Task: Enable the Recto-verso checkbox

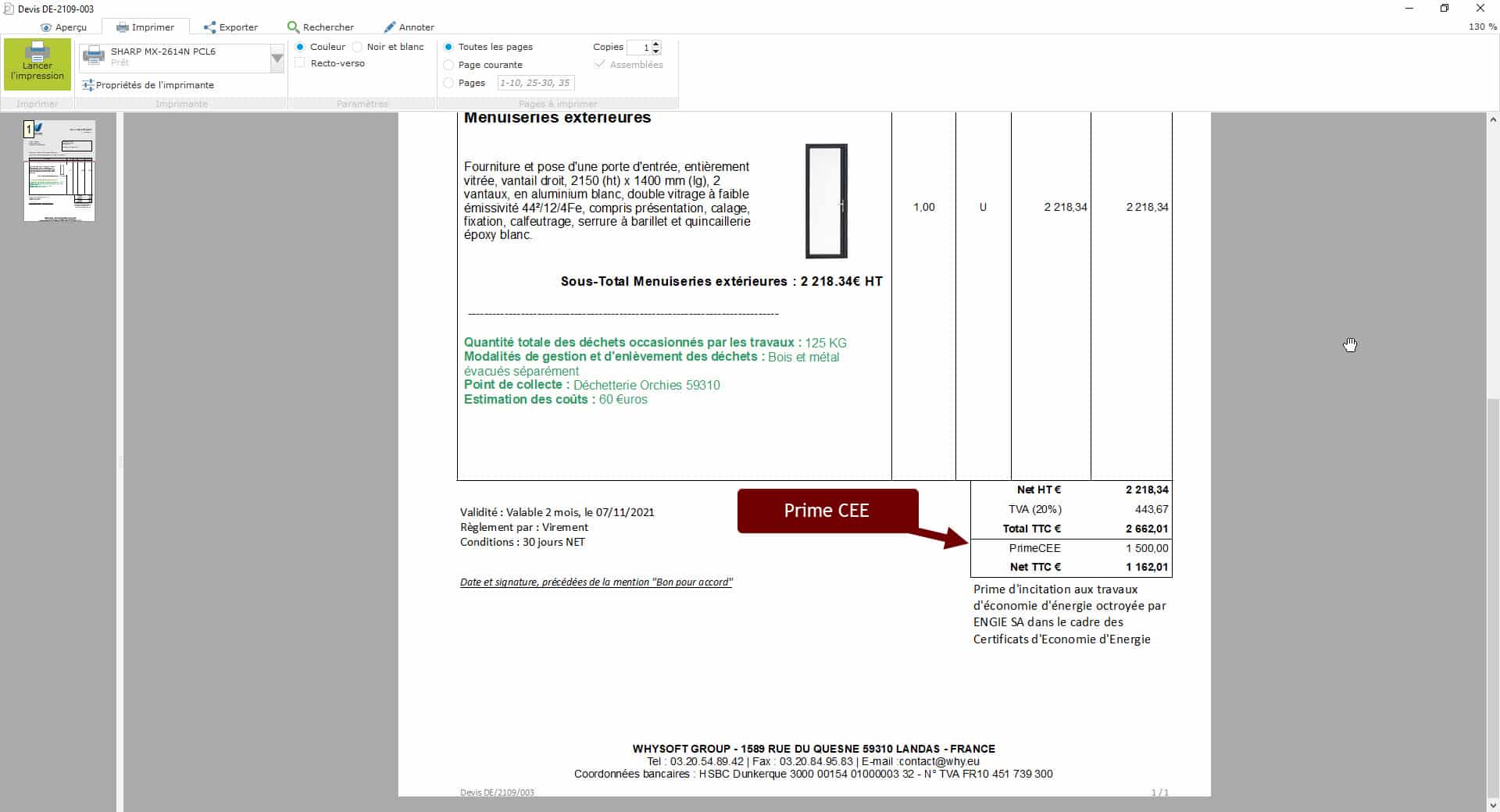Action: pos(300,63)
